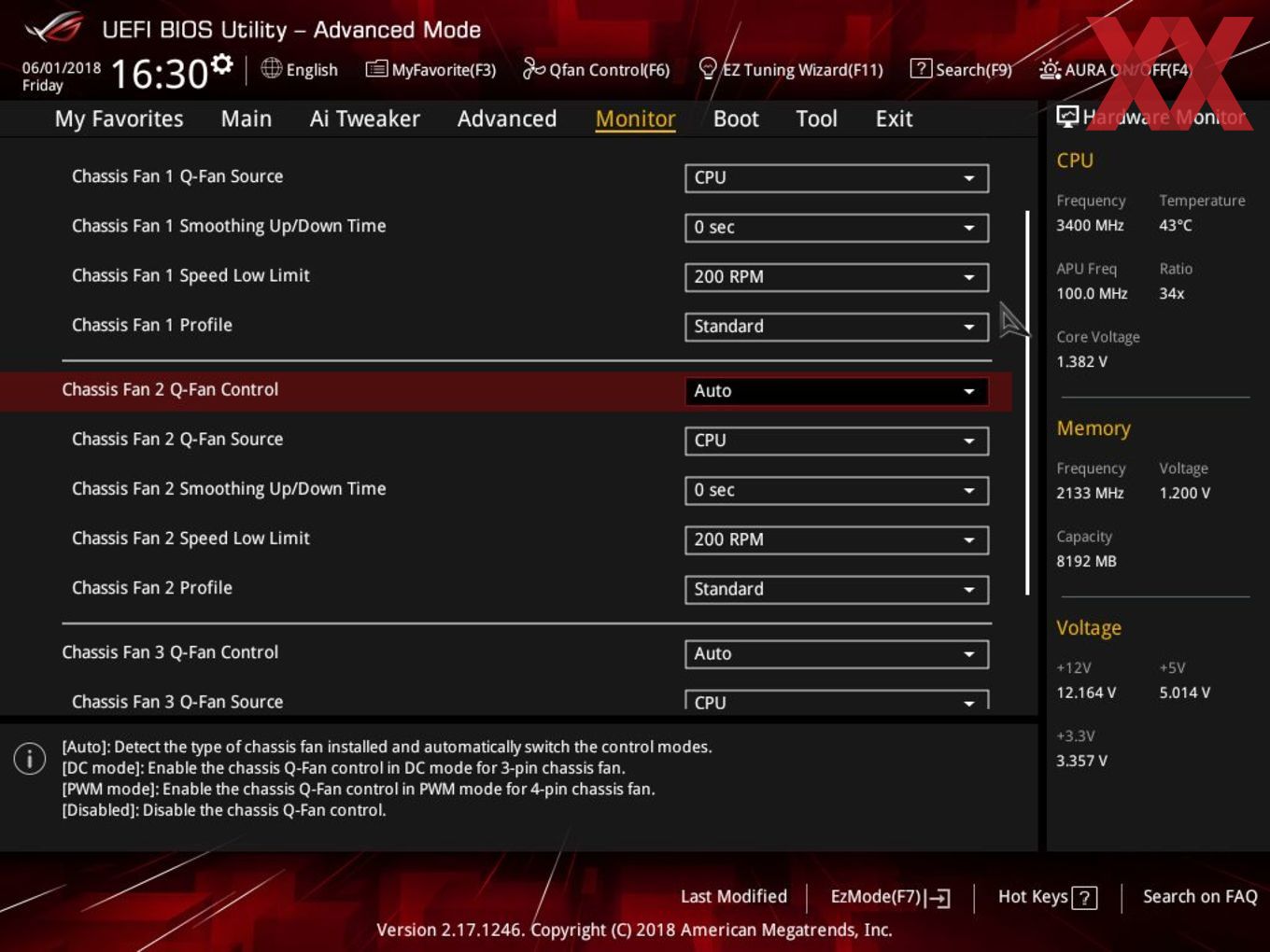The height and width of the screenshot is (952, 1270).
Task: Switch to Tool tab
Action: 816,119
